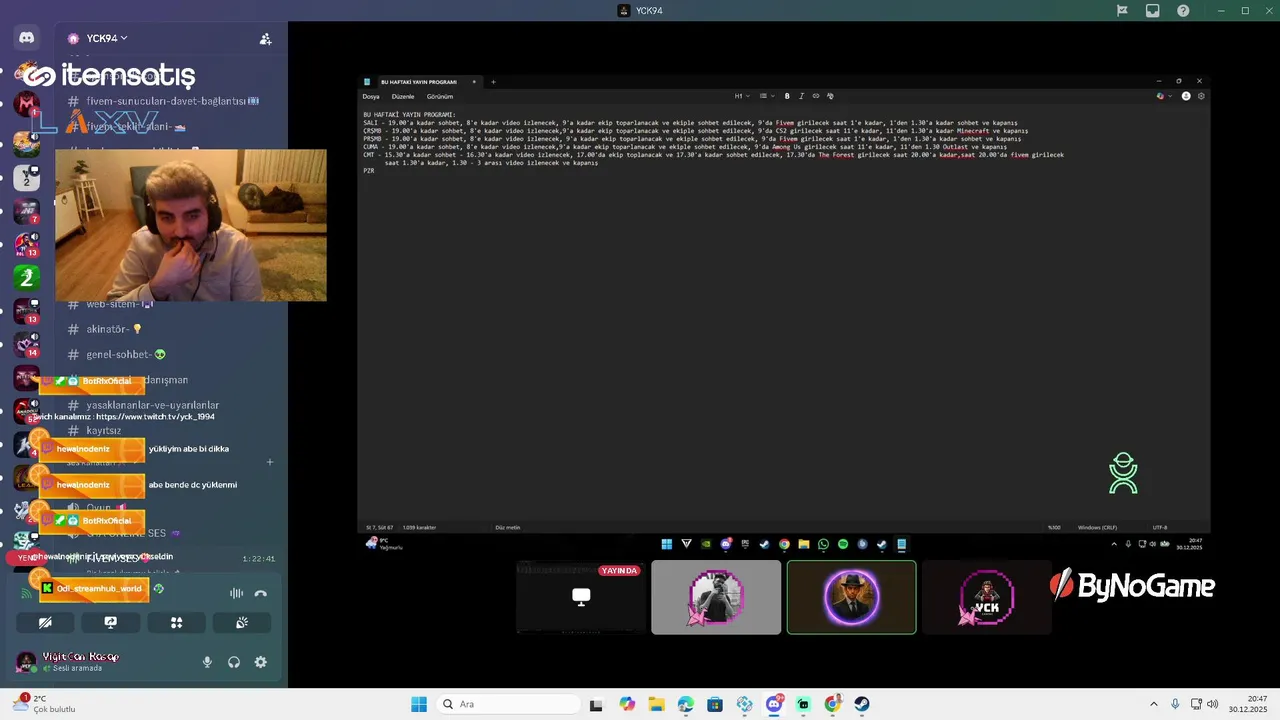
Task: Select the grey server icon labeled 2
Action: pyautogui.click(x=27, y=178)
